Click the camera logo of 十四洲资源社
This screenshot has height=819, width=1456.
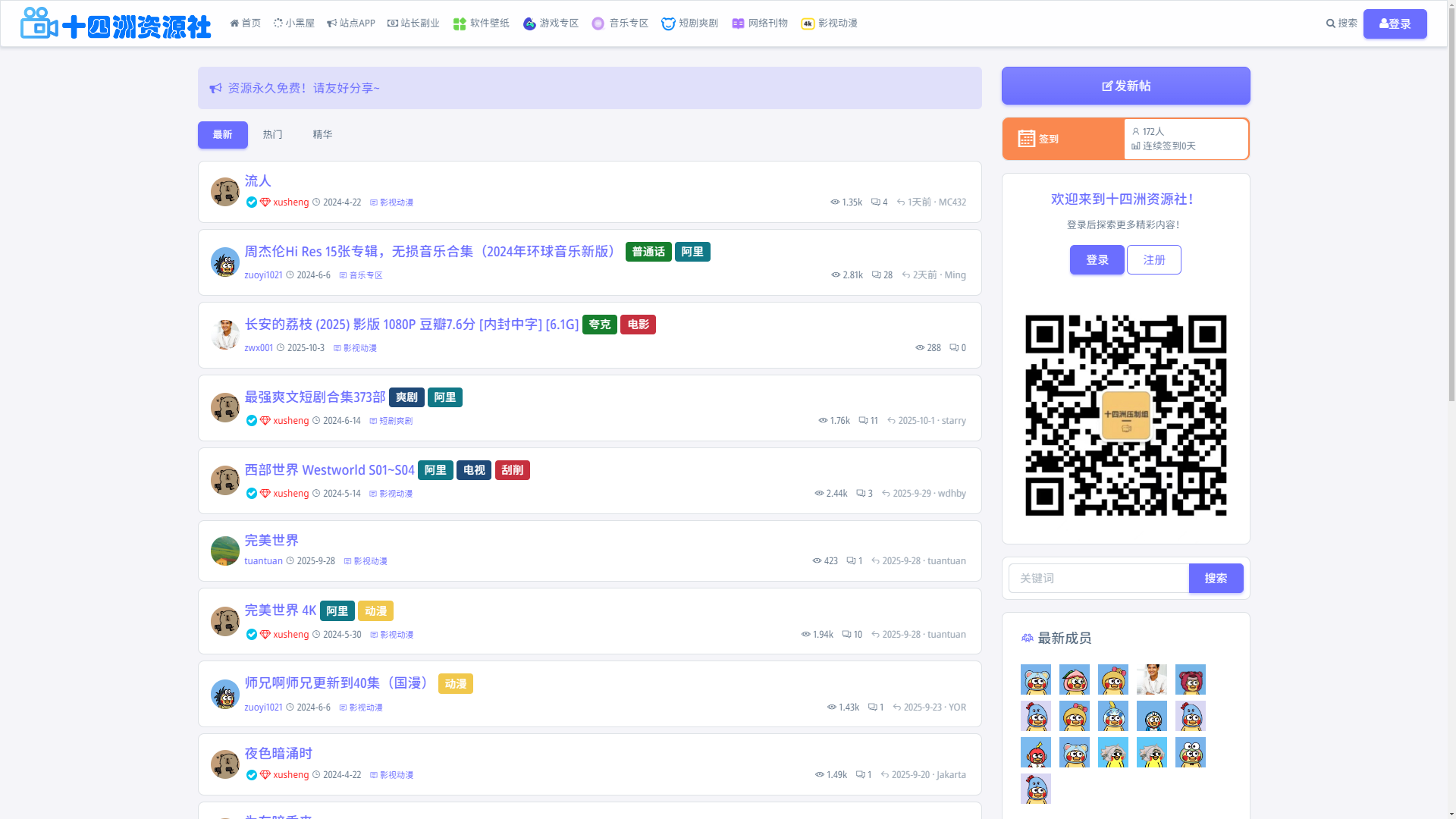[39, 24]
